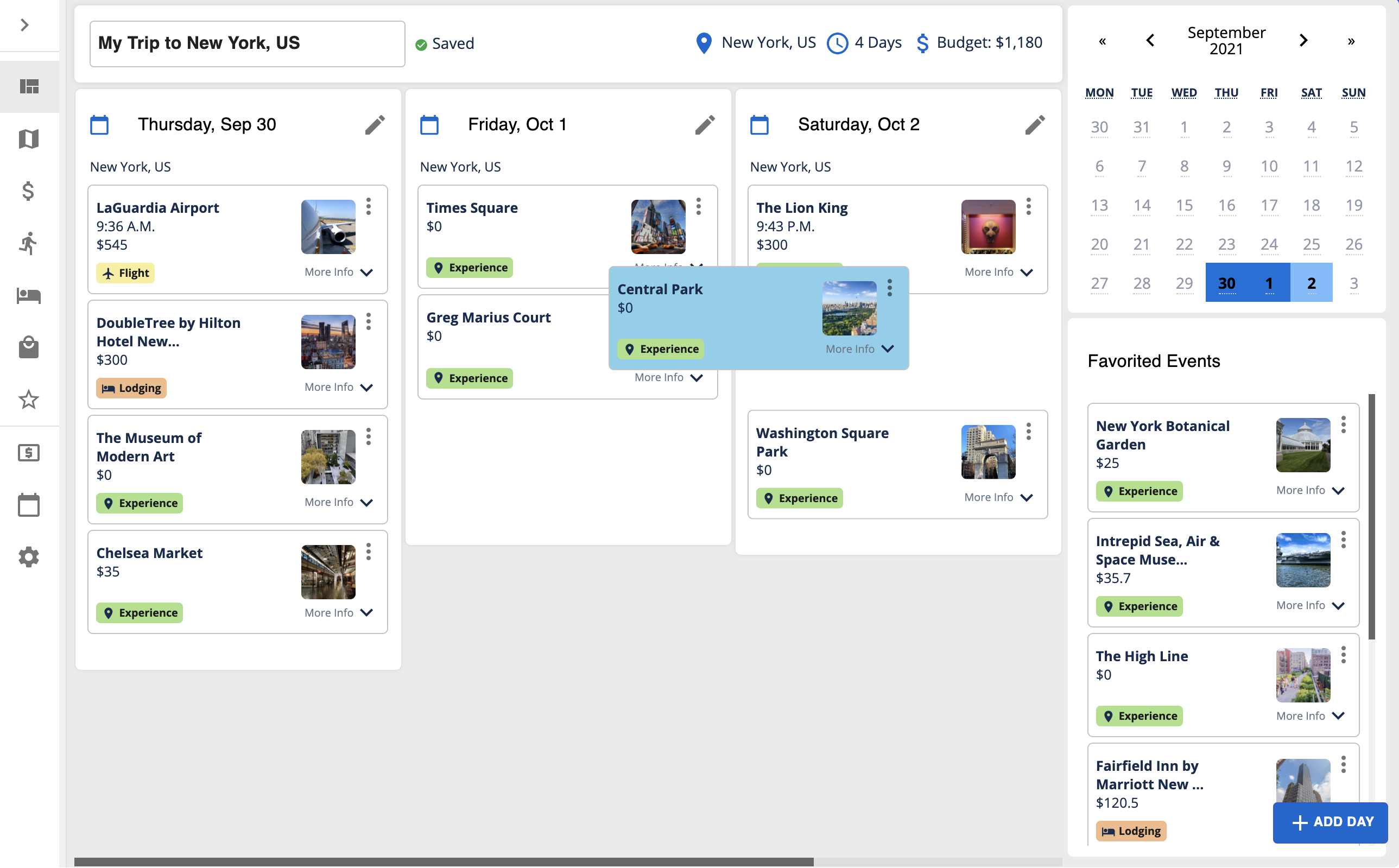
Task: Go to next month in calendar
Action: tap(1303, 41)
